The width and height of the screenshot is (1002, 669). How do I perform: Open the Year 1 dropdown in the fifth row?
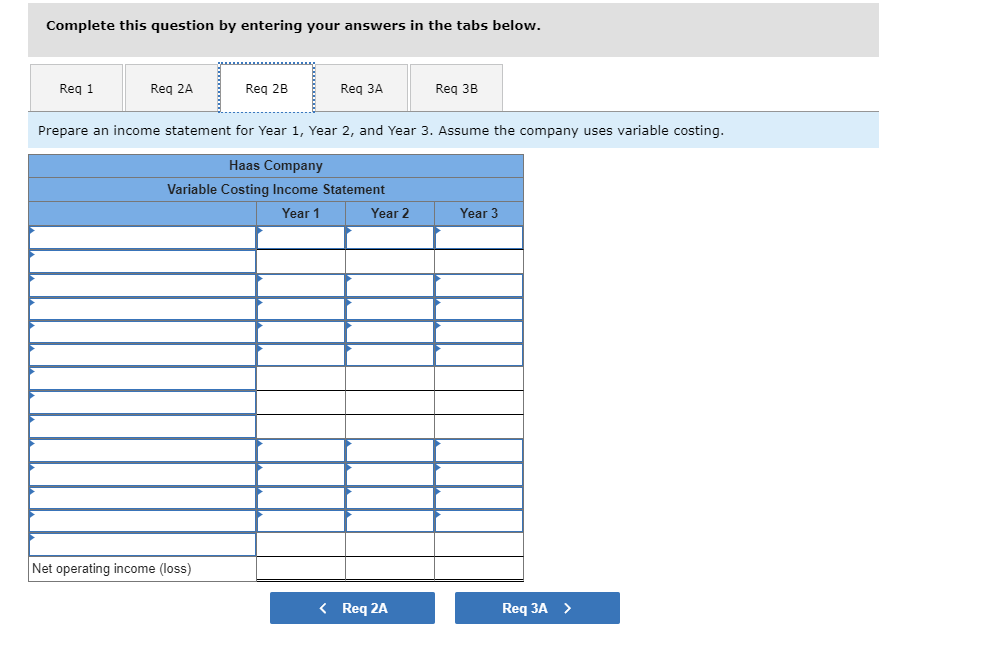300,331
